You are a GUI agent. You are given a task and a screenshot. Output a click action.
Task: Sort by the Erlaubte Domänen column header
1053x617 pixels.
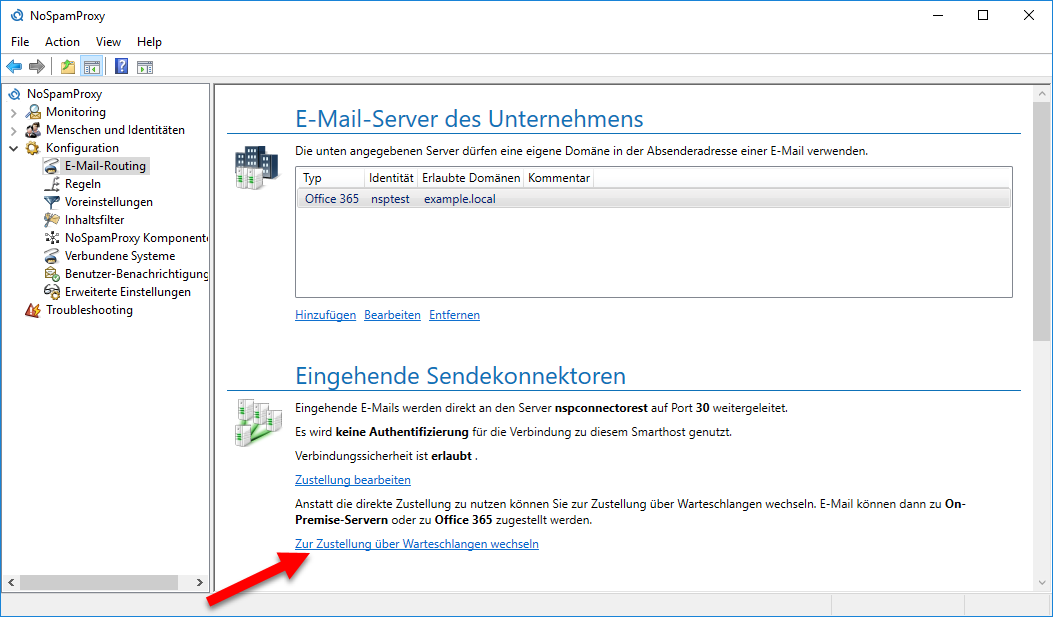(x=471, y=178)
